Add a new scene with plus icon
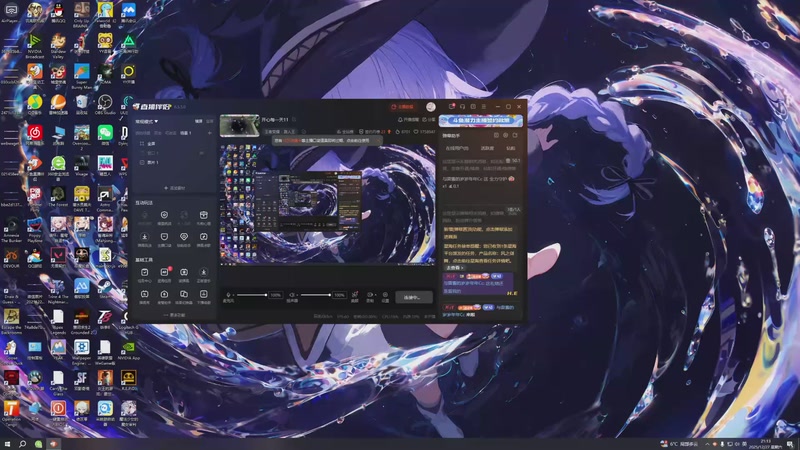Screen dimensions: 800x450 pyautogui.click(x=210, y=133)
